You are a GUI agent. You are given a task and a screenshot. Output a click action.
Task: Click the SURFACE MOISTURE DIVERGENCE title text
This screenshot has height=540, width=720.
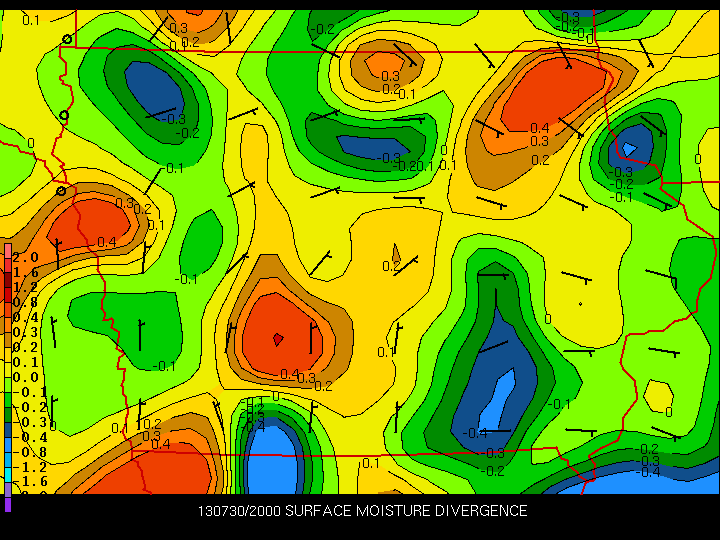(x=406, y=511)
